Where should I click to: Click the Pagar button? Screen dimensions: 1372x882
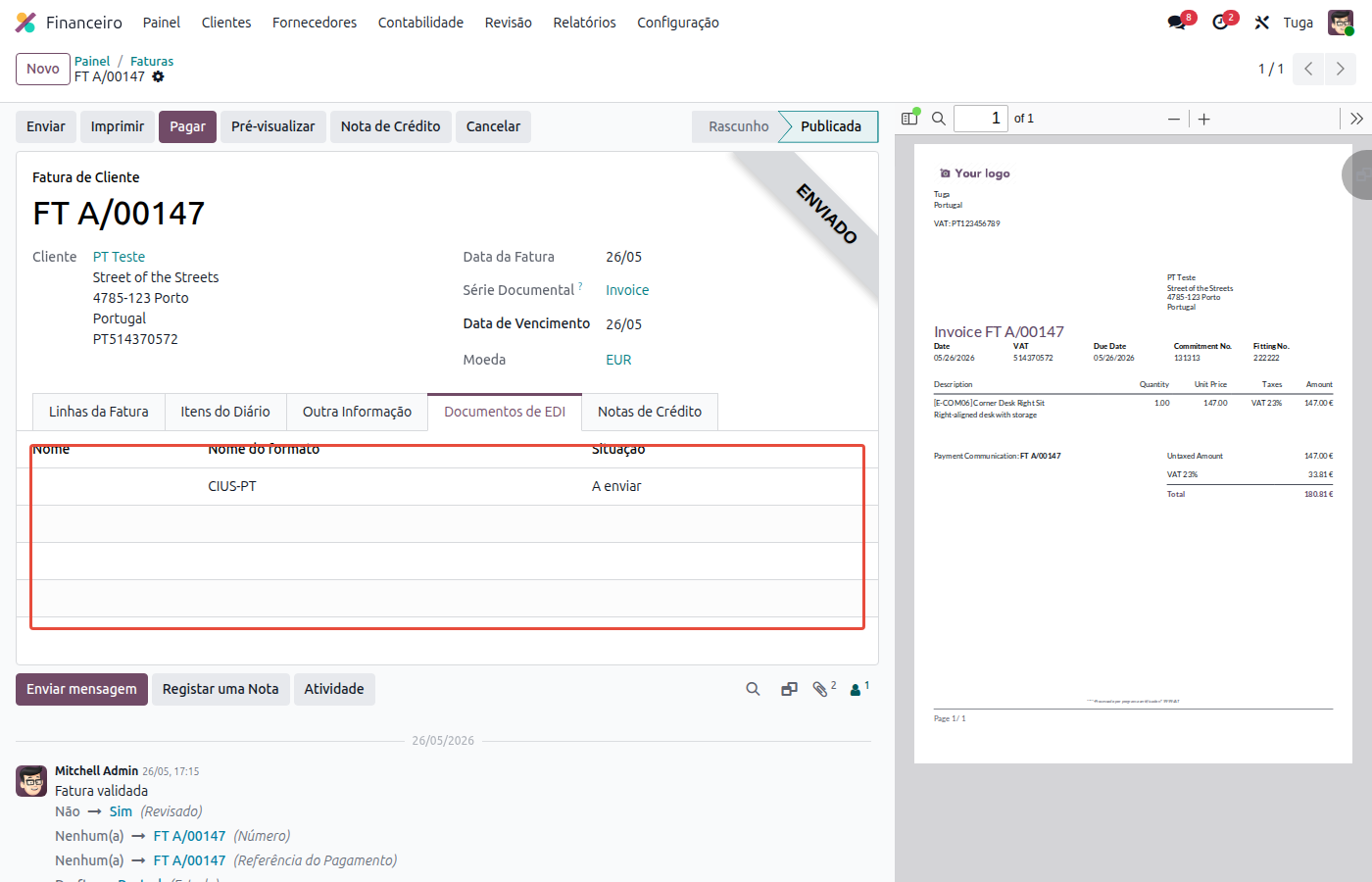click(x=187, y=126)
